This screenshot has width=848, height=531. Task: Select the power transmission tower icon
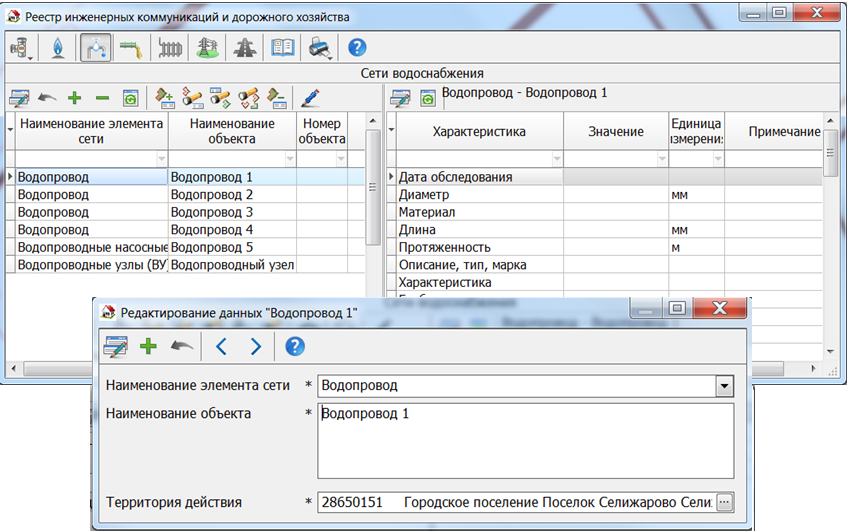207,48
